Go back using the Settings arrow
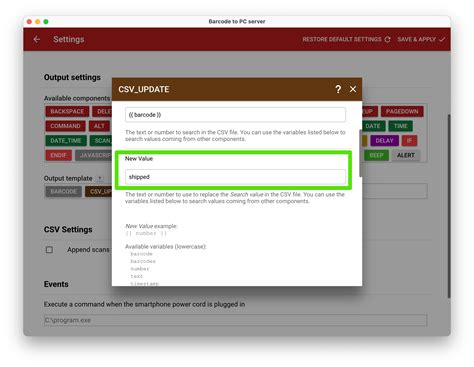The height and width of the screenshot is (367, 474). coord(37,39)
